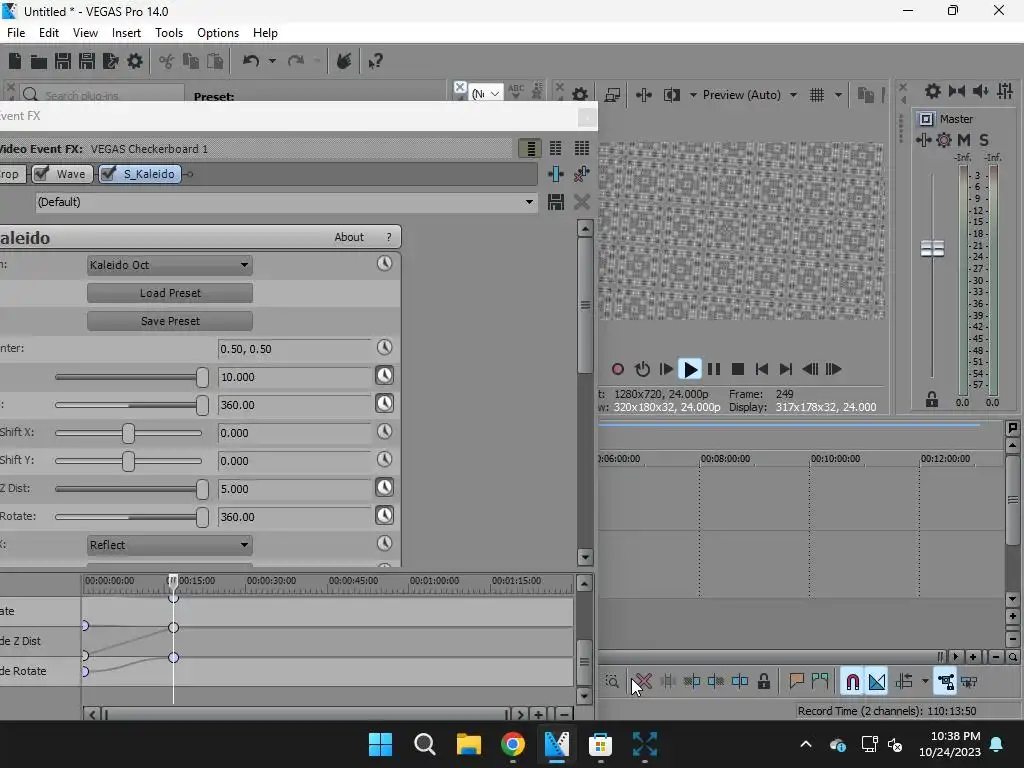Click the Record button
1024x768 pixels.
617,369
